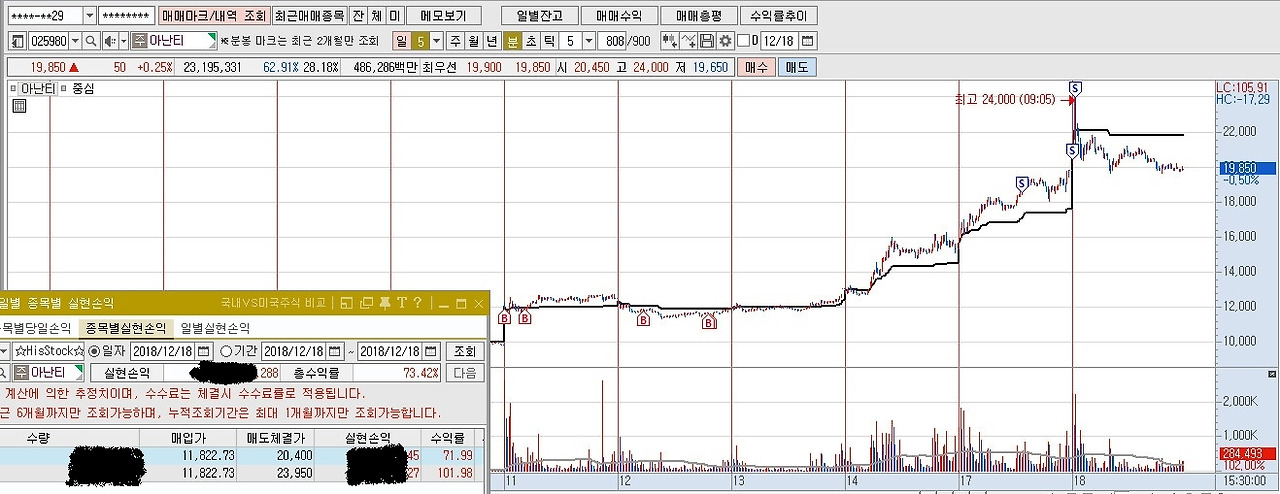Click the pin icon in profit window title bar

pyautogui.click(x=384, y=302)
